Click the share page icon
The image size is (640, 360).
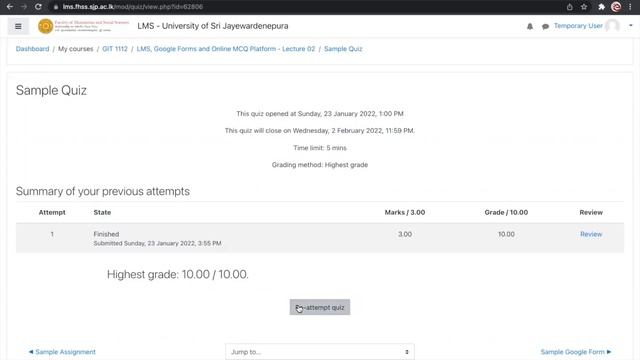569,7
